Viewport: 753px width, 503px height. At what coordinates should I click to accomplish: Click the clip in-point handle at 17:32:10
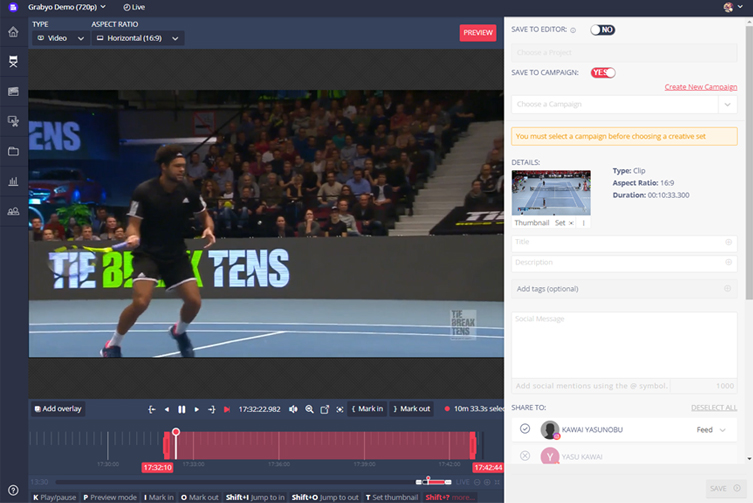(x=166, y=445)
